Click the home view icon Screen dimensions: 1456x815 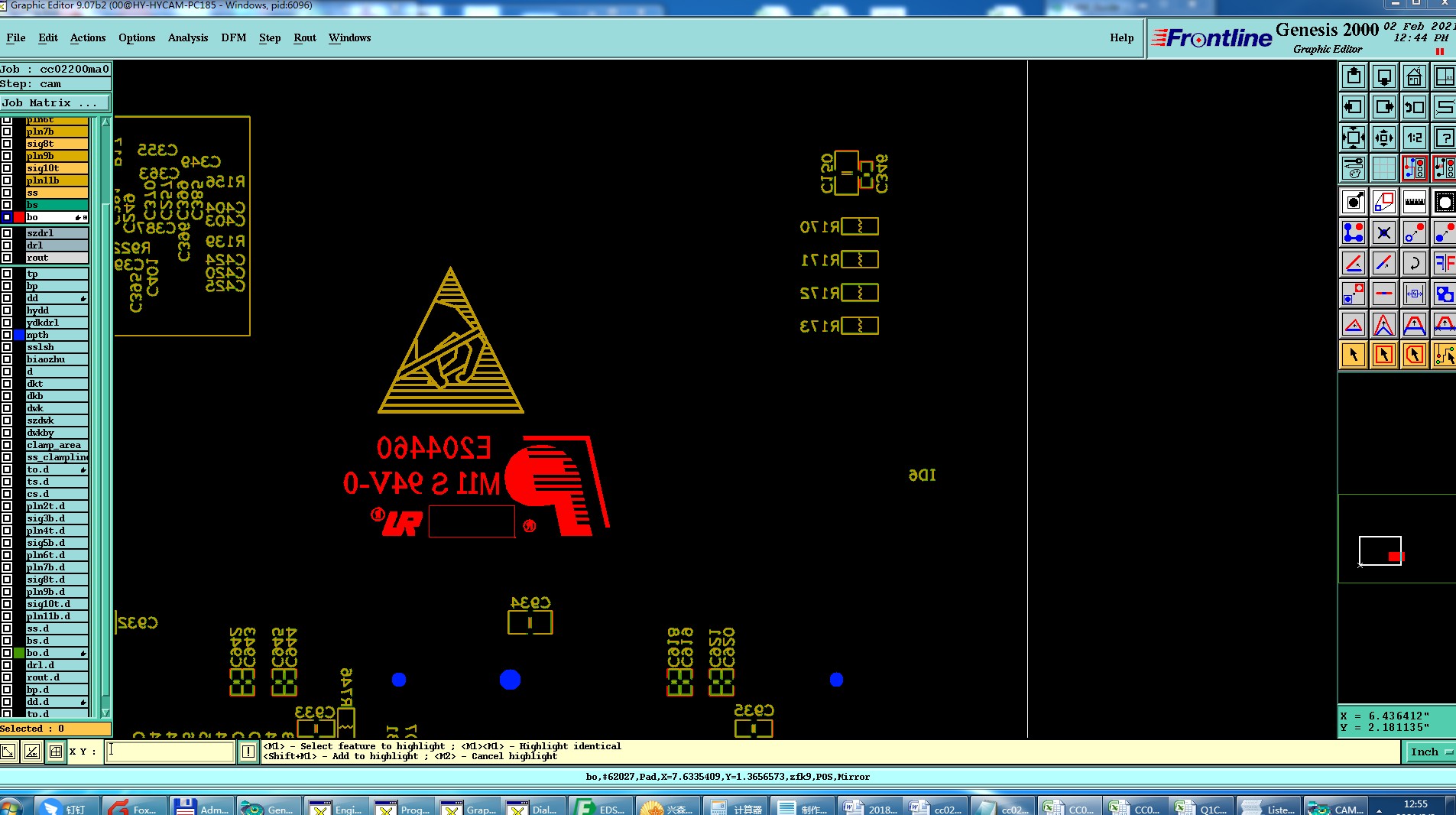(1415, 76)
